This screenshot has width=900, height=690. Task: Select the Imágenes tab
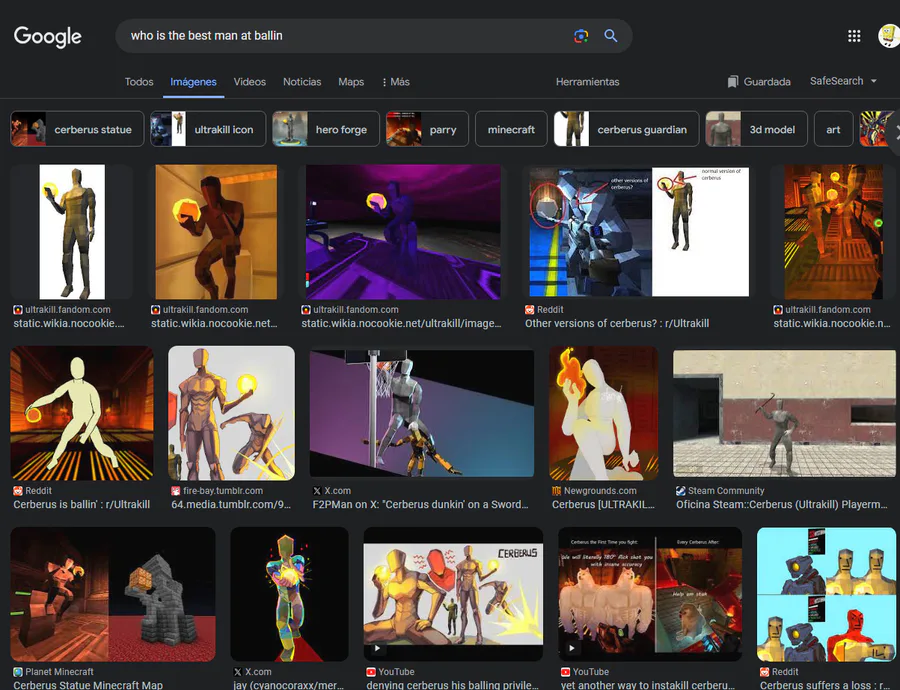[193, 82]
